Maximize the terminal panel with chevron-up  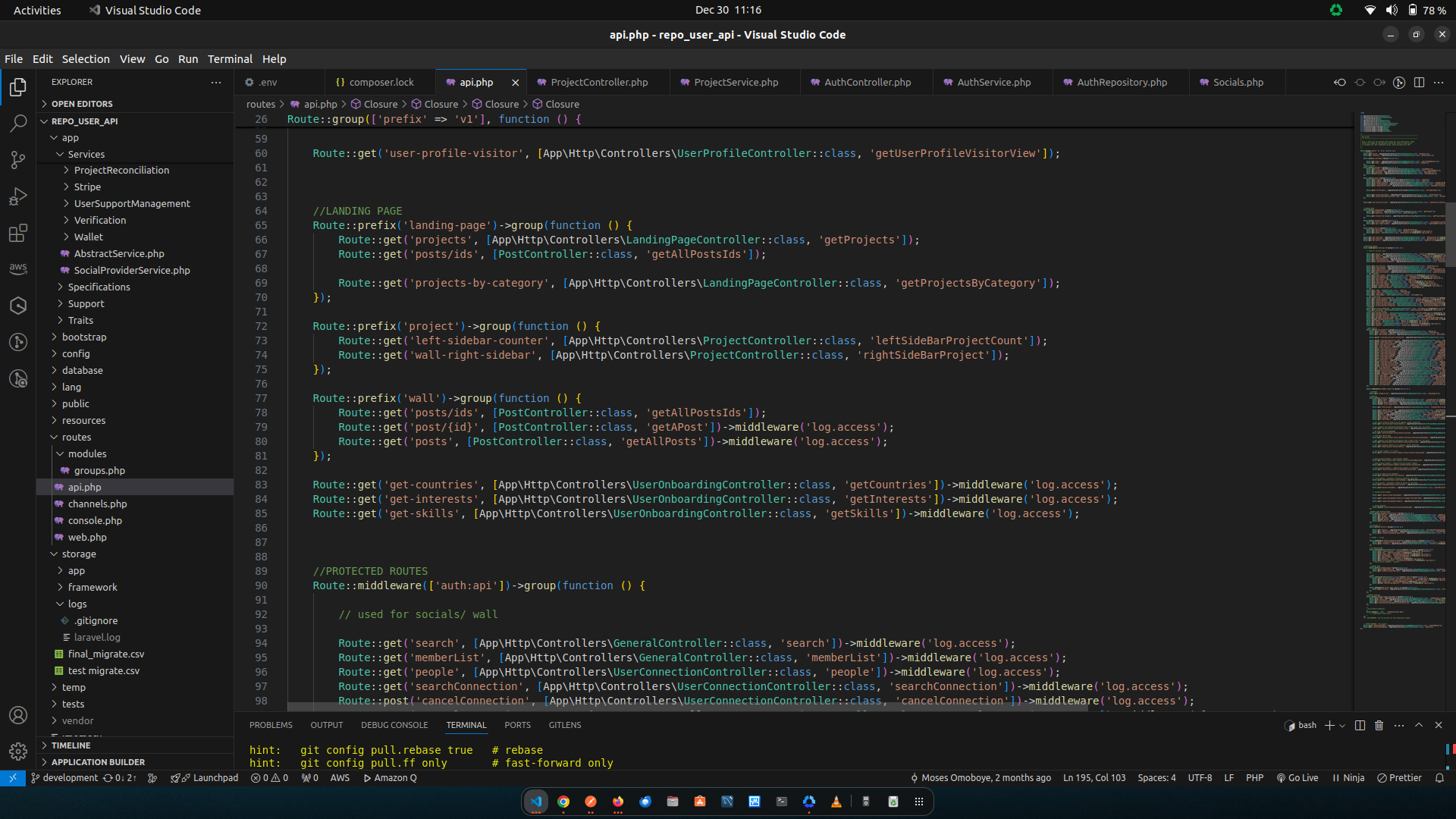[1419, 725]
